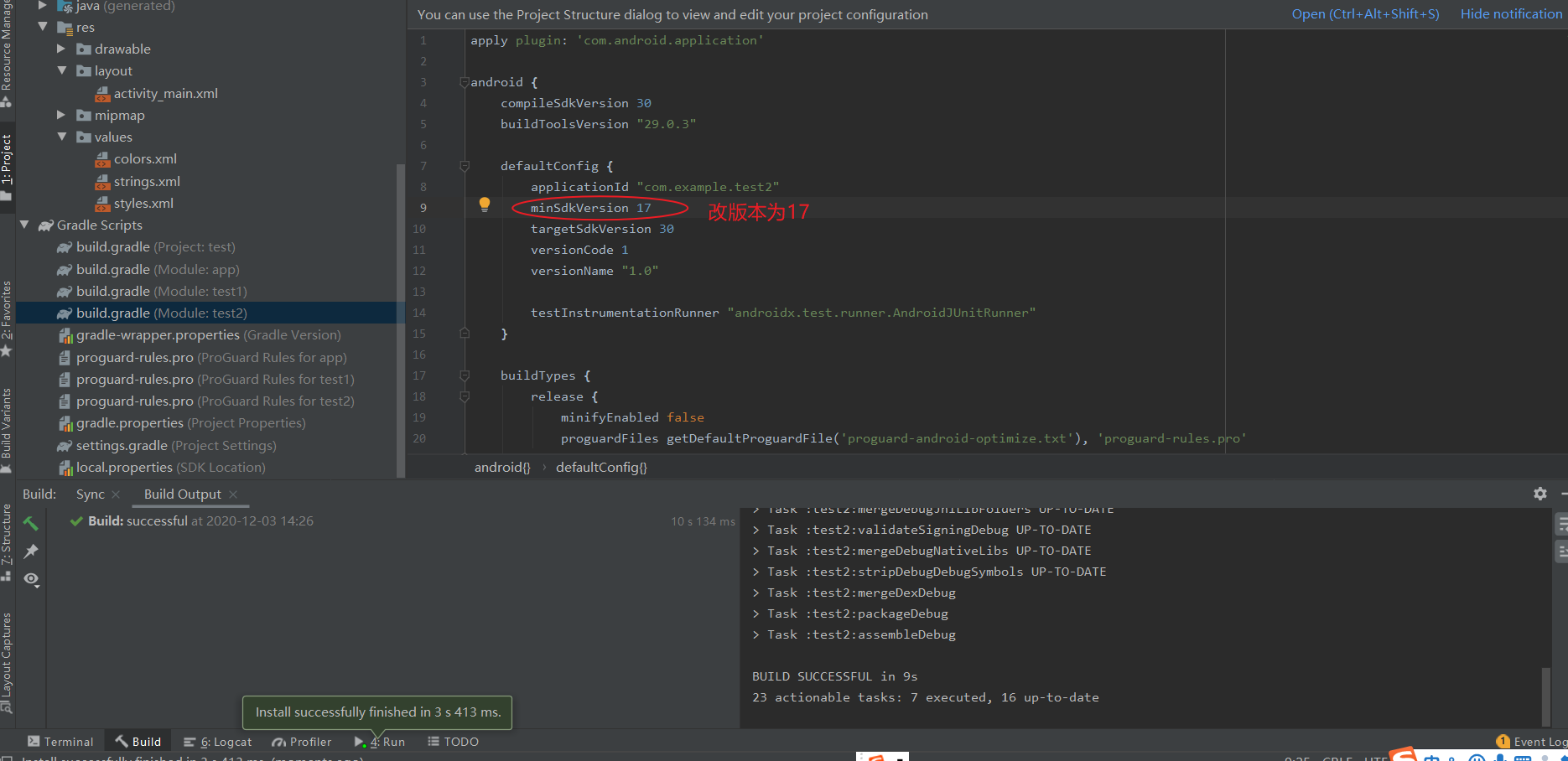Place cursor on minSdkVersion 17 line

(x=590, y=208)
